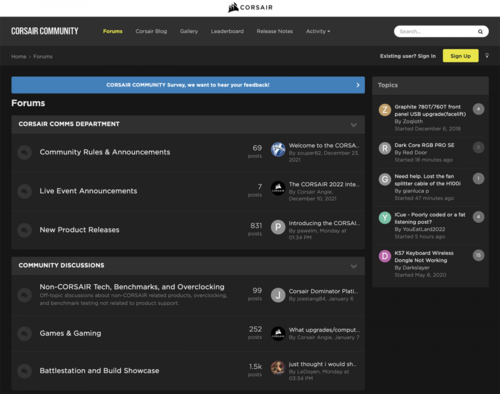Open New Product Releases forum
Viewport: 500px width, 394px height.
pos(79,230)
